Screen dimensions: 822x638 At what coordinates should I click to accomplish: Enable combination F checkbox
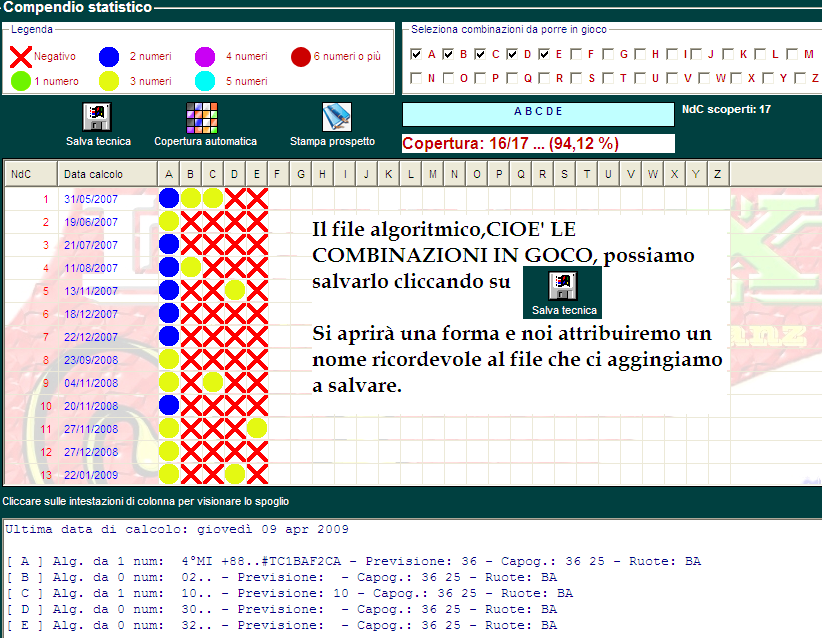point(576,54)
